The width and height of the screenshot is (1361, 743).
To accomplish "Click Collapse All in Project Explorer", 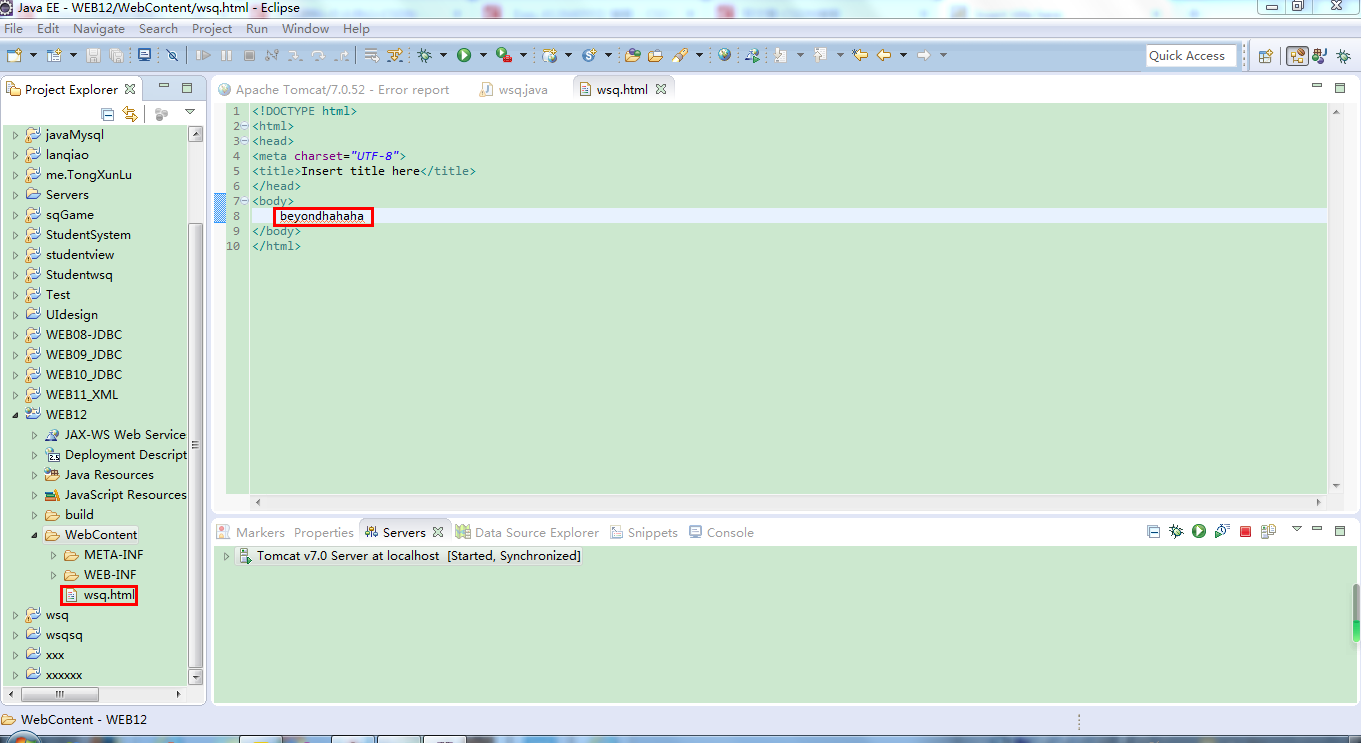I will pyautogui.click(x=108, y=114).
